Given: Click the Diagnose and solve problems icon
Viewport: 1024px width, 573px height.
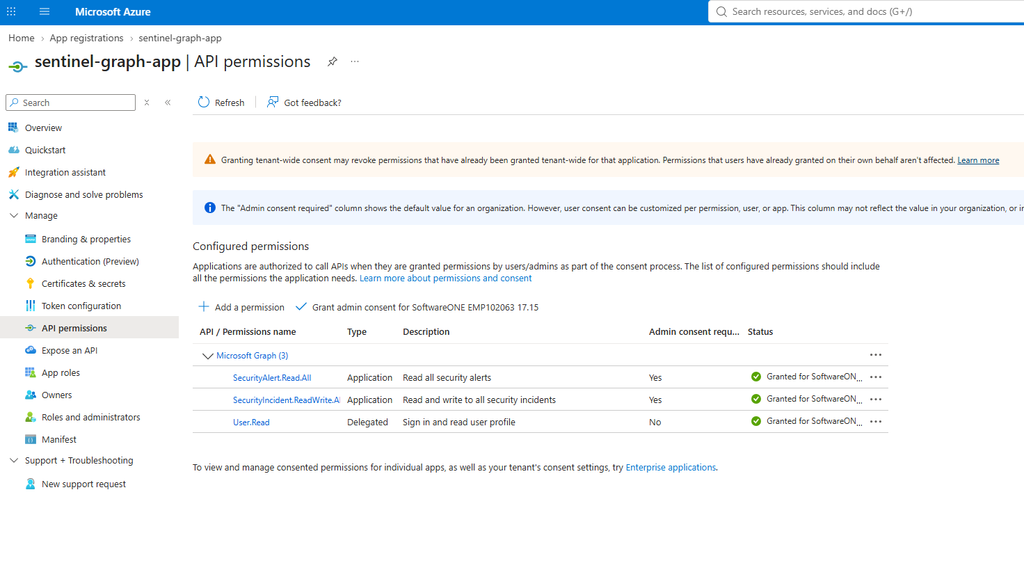Looking at the screenshot, I should click(13, 194).
